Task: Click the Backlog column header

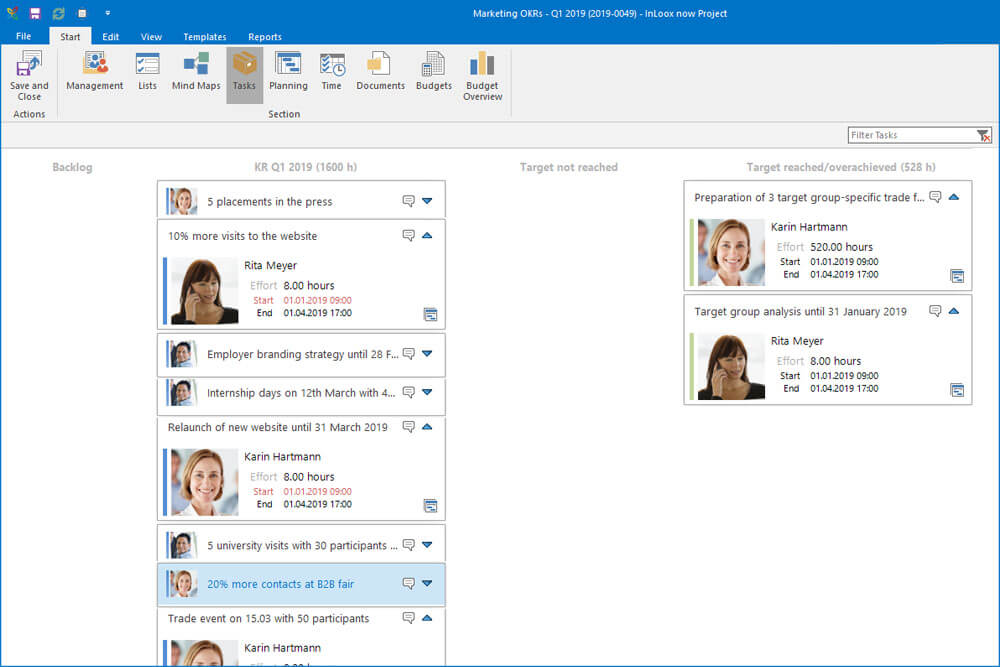Action: pos(72,167)
